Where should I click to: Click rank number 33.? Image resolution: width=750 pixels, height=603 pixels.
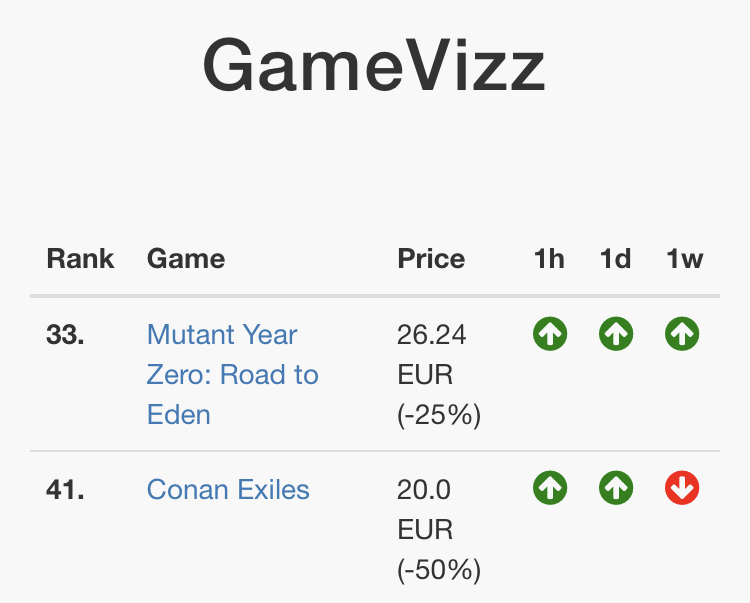coord(65,334)
